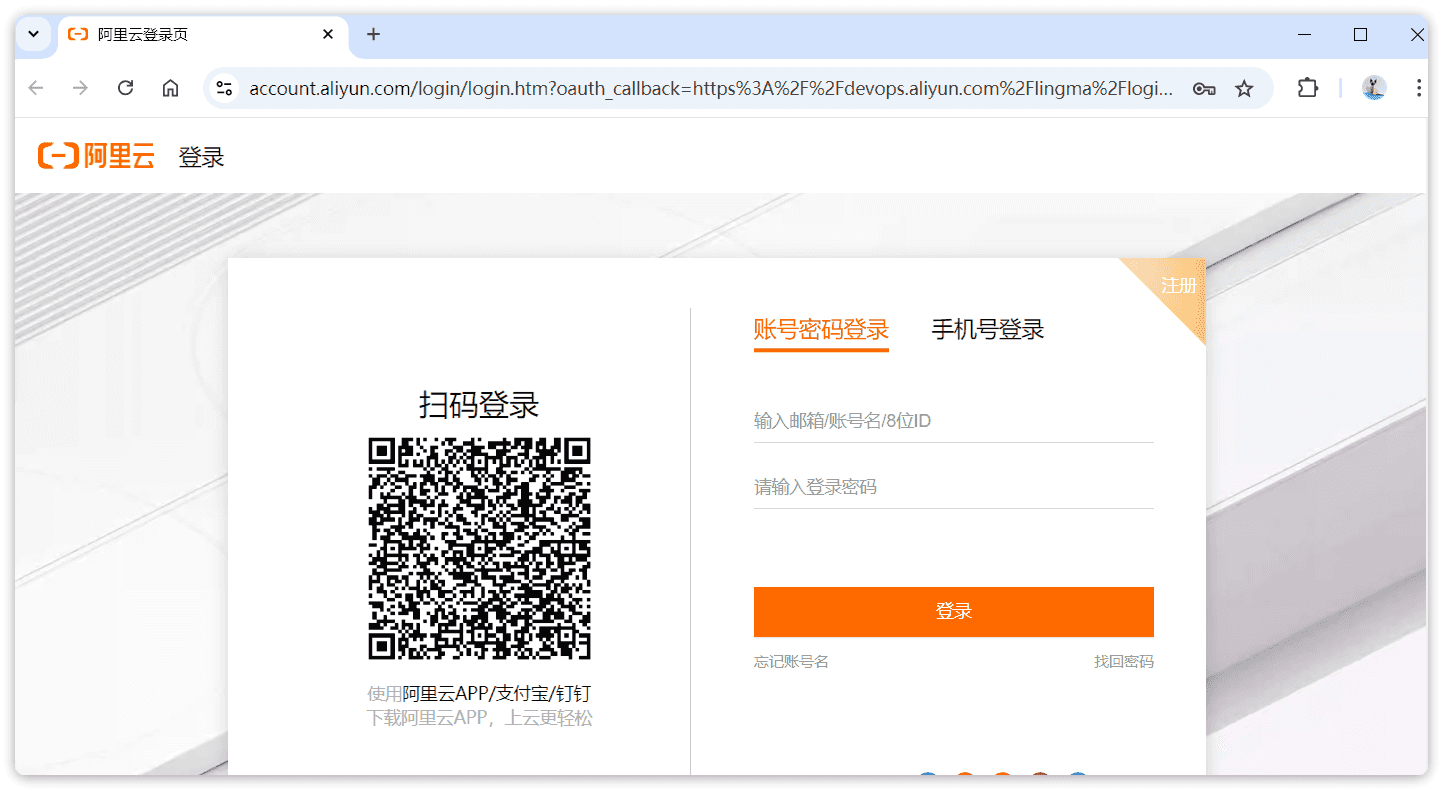This screenshot has width=1443, height=792.
Task: Open the 忘记账号名 link
Action: 791,662
